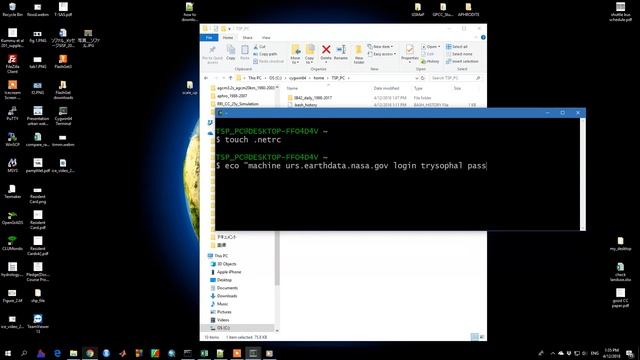Viewport: 640px width, 360px height.
Task: Click ENG language indicator in taskbar
Action: (x=595, y=353)
